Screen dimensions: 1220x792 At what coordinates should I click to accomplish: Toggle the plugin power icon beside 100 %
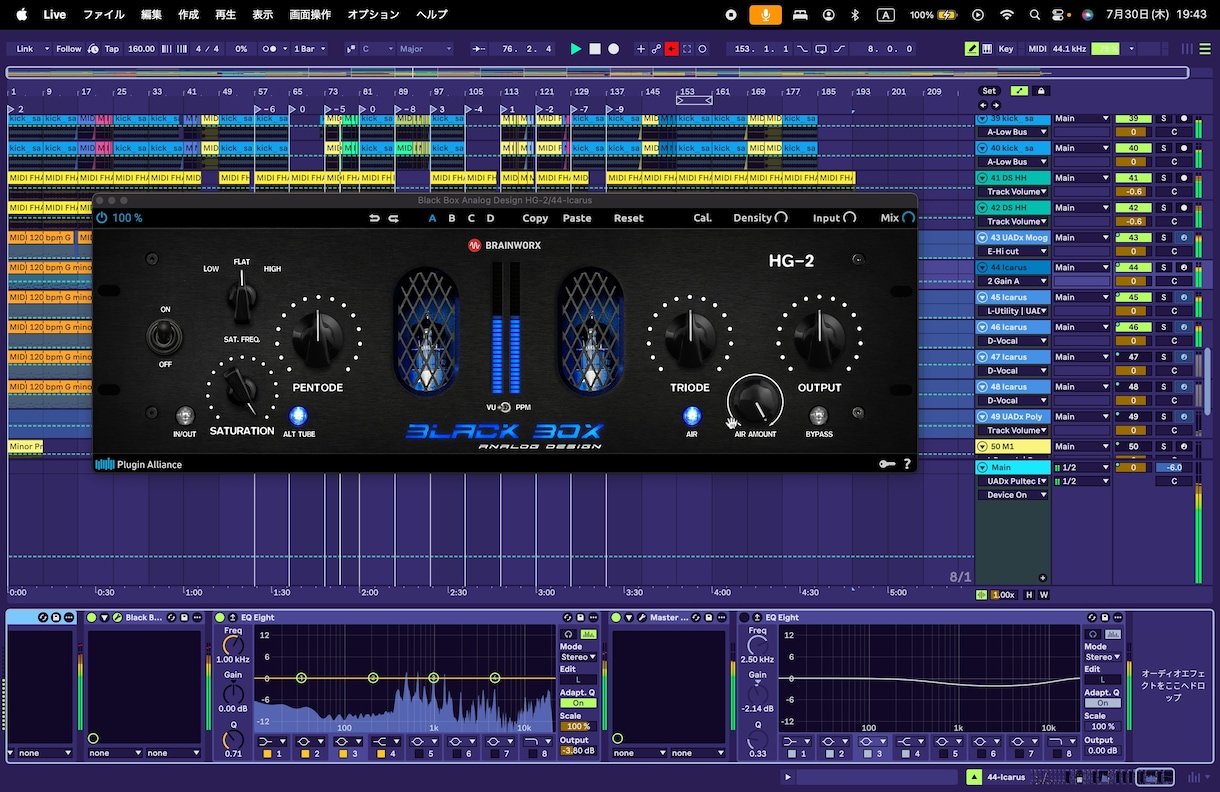(x=101, y=217)
